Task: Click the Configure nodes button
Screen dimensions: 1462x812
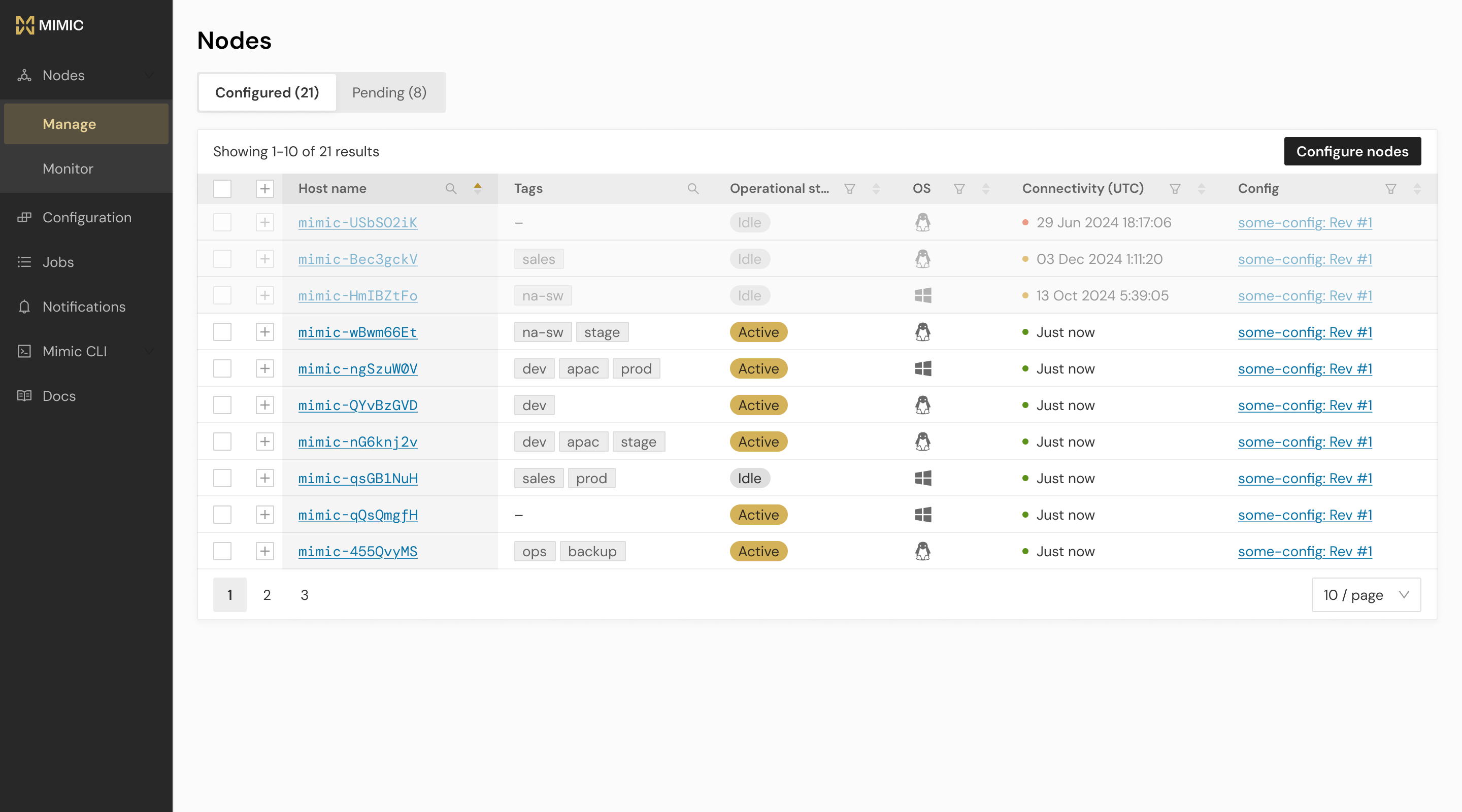Action: [x=1352, y=151]
